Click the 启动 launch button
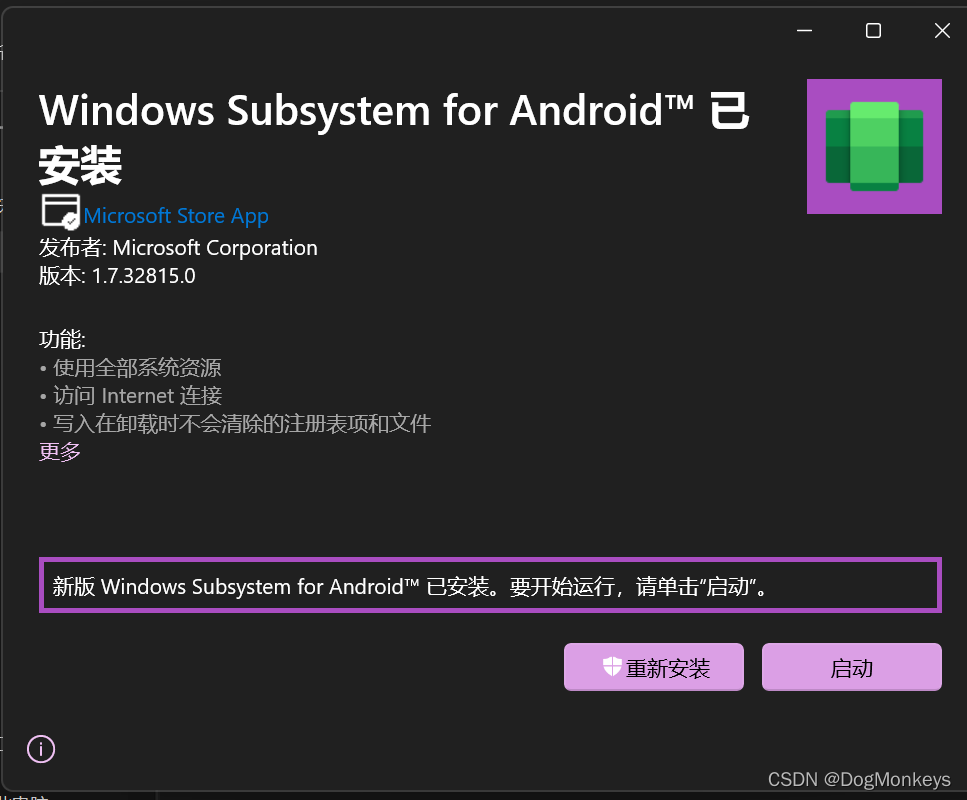967x800 pixels. click(852, 667)
